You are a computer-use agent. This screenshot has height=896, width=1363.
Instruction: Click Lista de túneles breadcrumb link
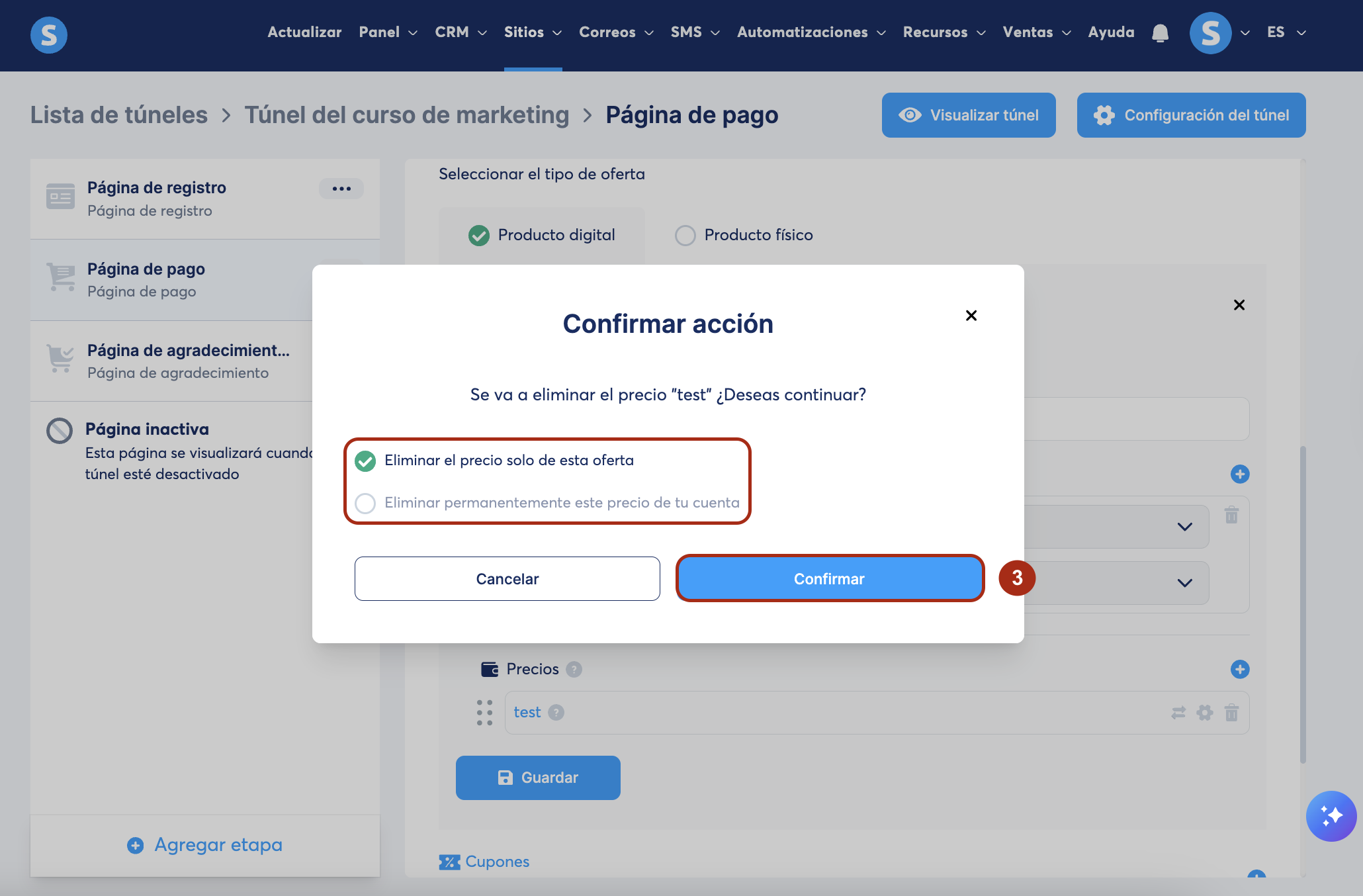tap(119, 115)
